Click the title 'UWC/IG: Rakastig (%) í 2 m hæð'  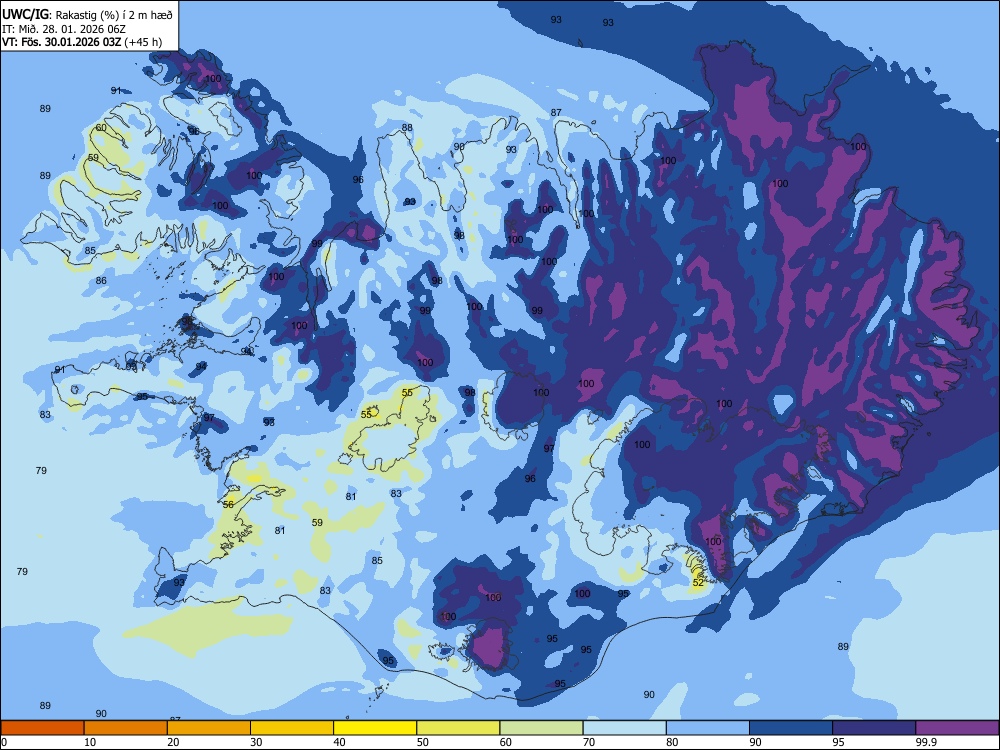click(x=87, y=14)
